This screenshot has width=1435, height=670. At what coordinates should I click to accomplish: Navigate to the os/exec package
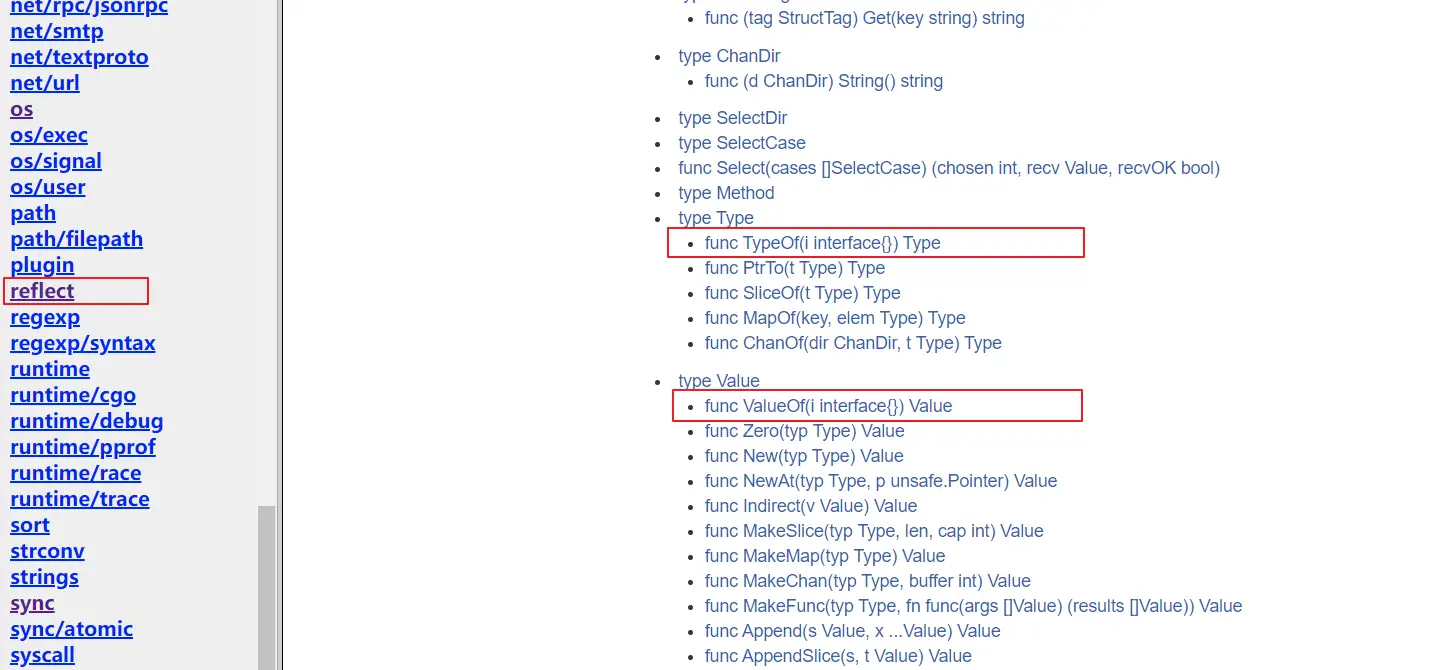pyautogui.click(x=49, y=135)
